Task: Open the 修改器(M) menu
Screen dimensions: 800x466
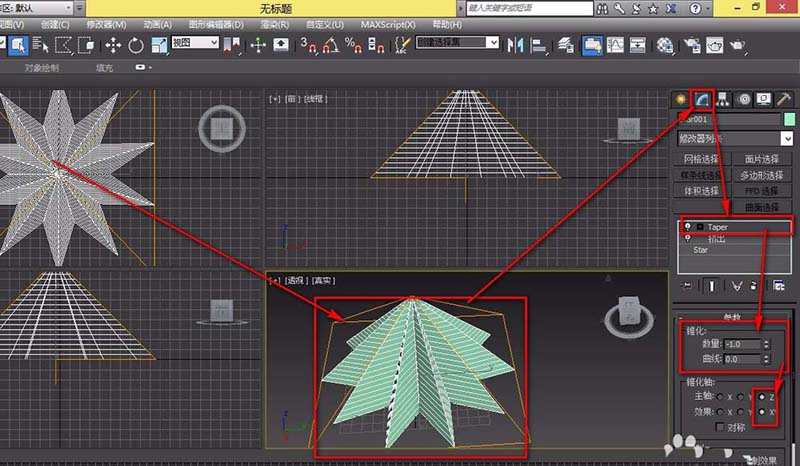Action: pyautogui.click(x=106, y=24)
